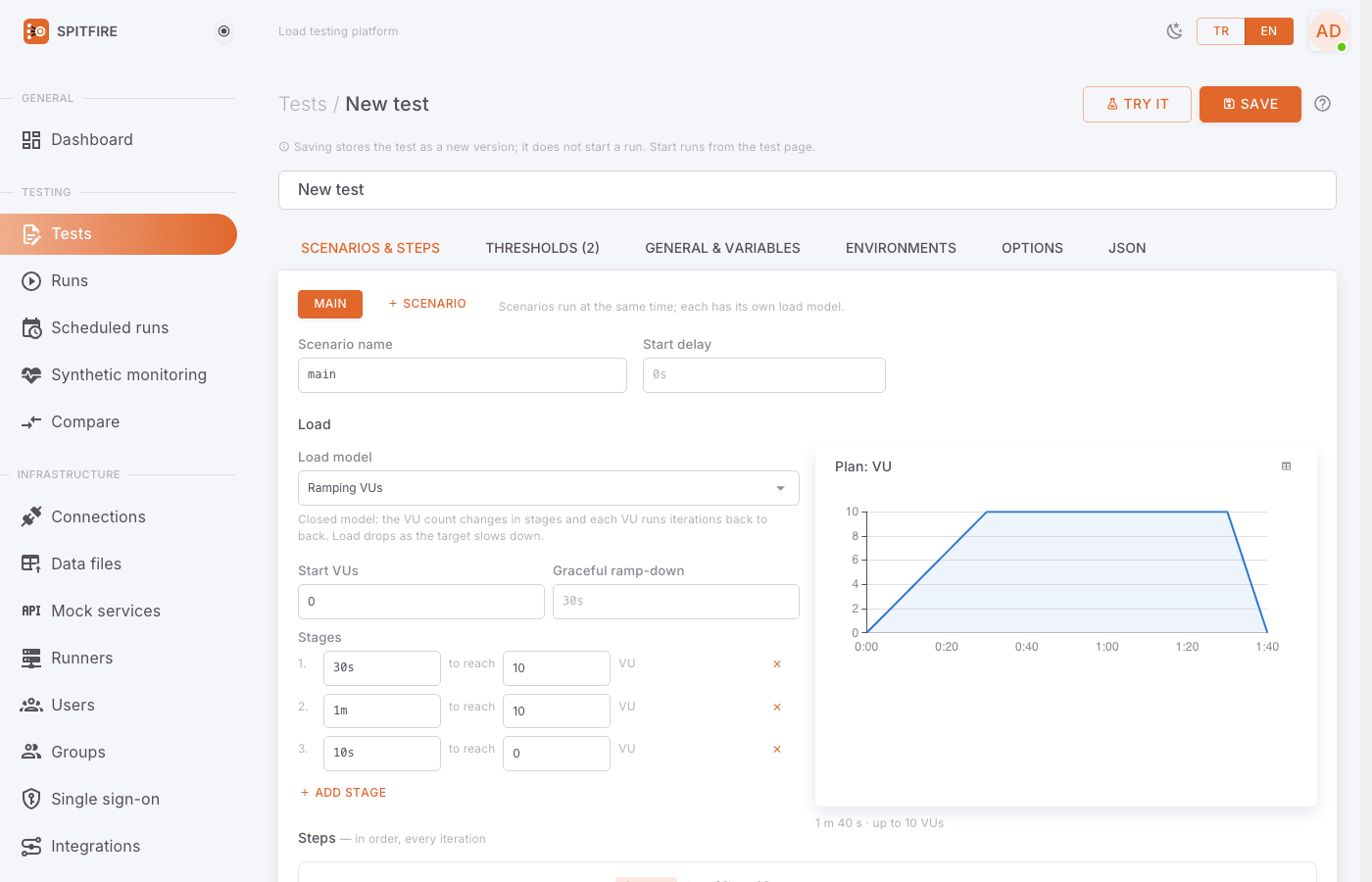Remove stage 2 with X icon

pyautogui.click(x=777, y=708)
